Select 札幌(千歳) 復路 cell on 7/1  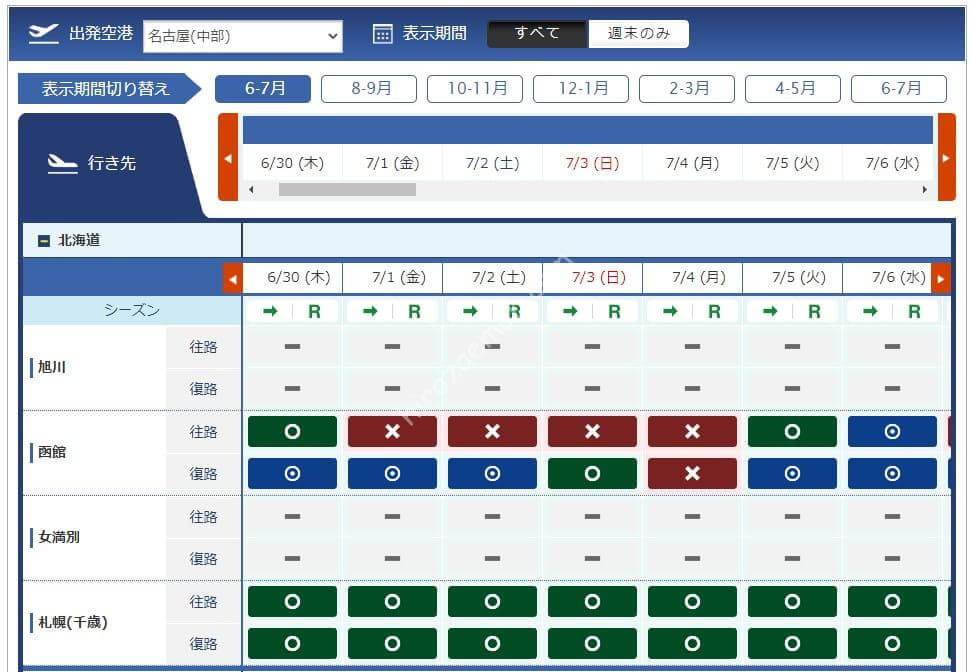pyautogui.click(x=393, y=644)
